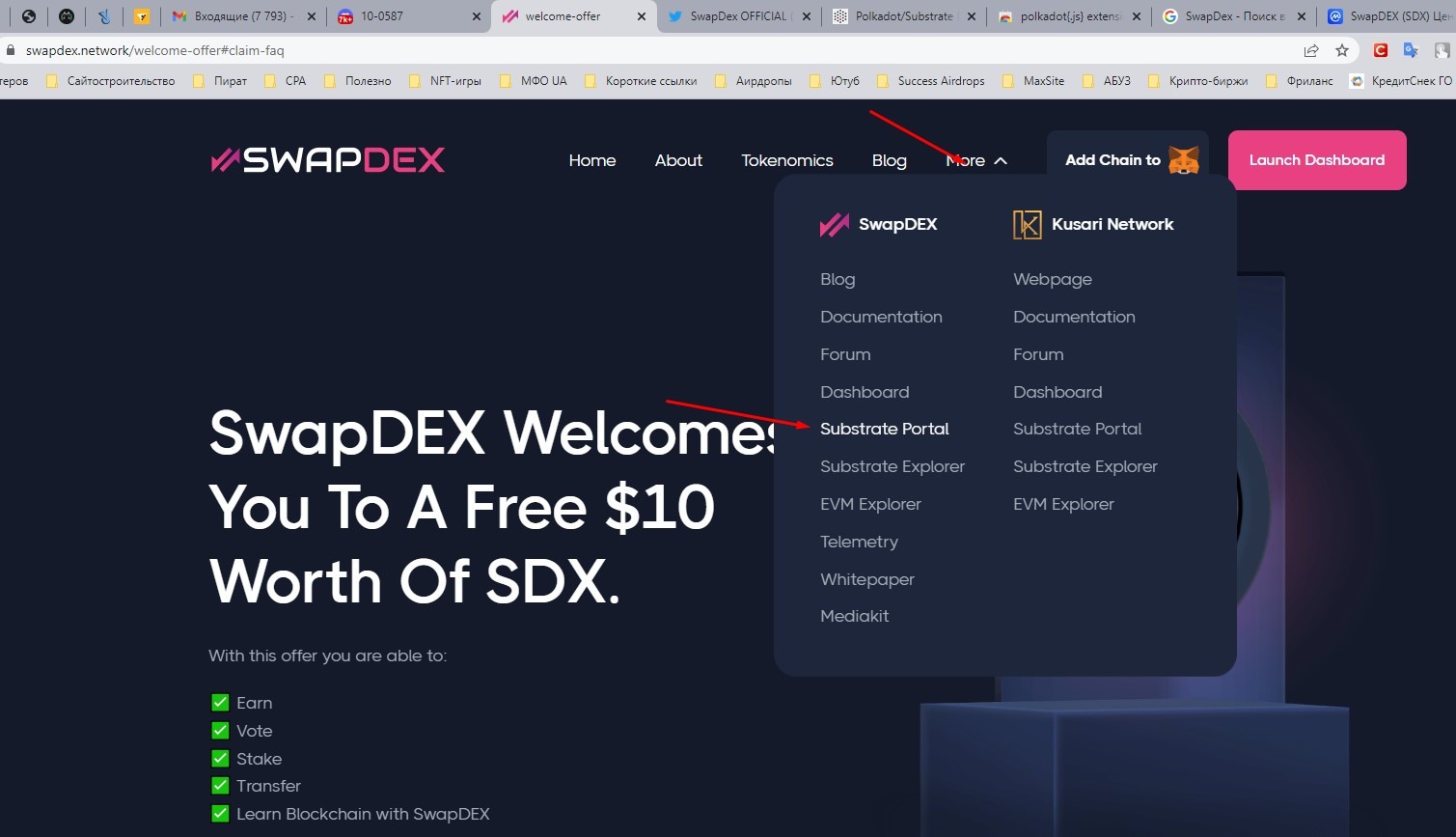This screenshot has width=1456, height=837.
Task: Click the grey profile extension icon
Action: pyautogui.click(x=1442, y=50)
